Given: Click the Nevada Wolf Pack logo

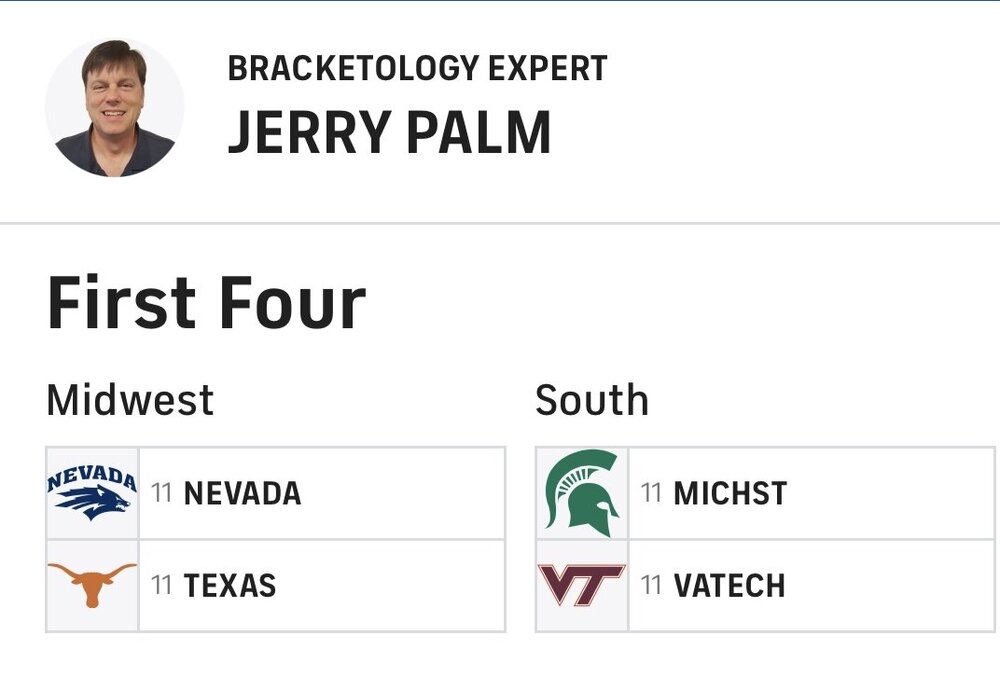Looking at the screenshot, I should [x=92, y=493].
